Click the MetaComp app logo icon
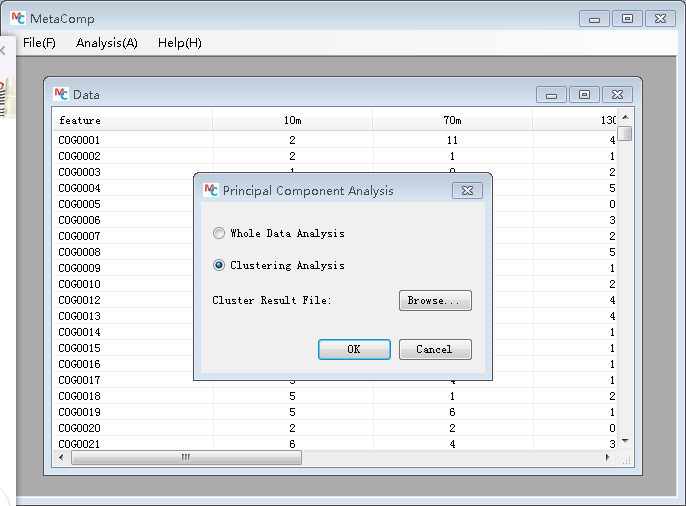Viewport: 686px width, 506px height. 17,19
